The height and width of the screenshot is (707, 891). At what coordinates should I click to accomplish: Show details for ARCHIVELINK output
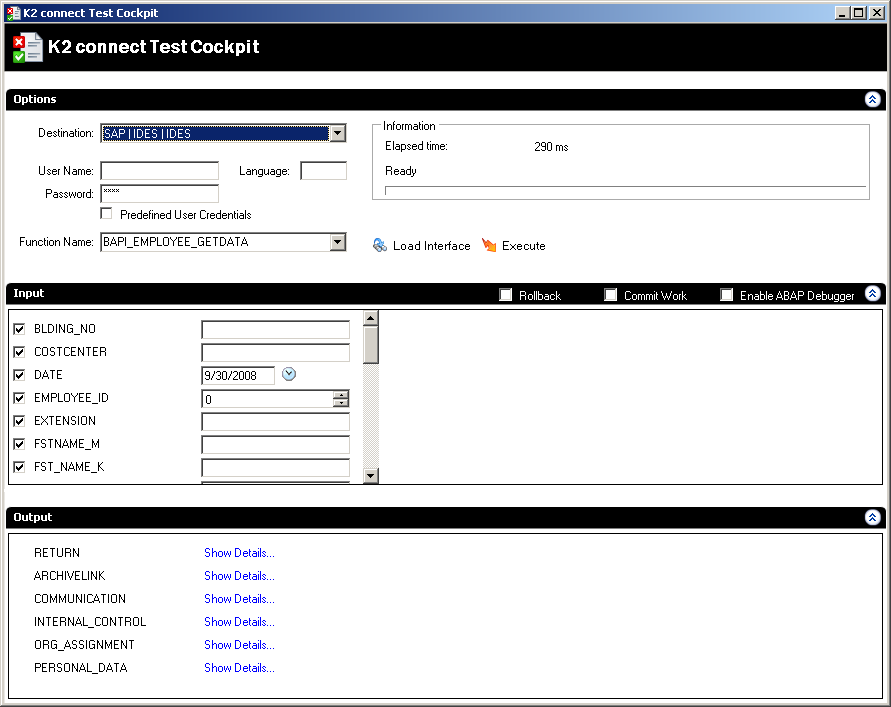pos(239,576)
